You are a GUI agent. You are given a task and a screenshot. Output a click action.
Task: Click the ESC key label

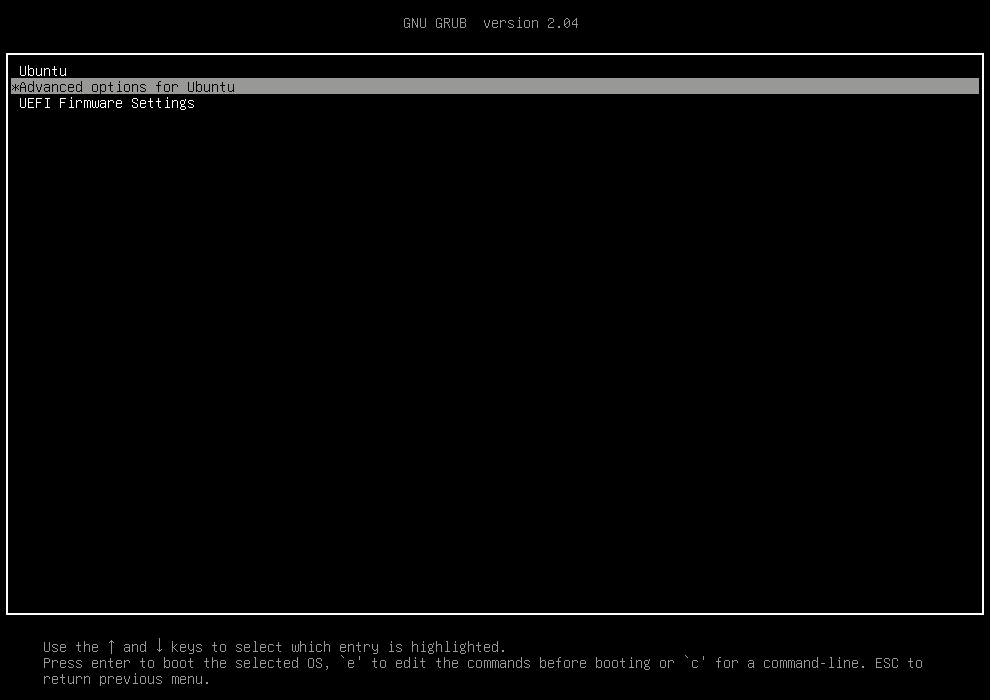pyautogui.click(x=886, y=663)
